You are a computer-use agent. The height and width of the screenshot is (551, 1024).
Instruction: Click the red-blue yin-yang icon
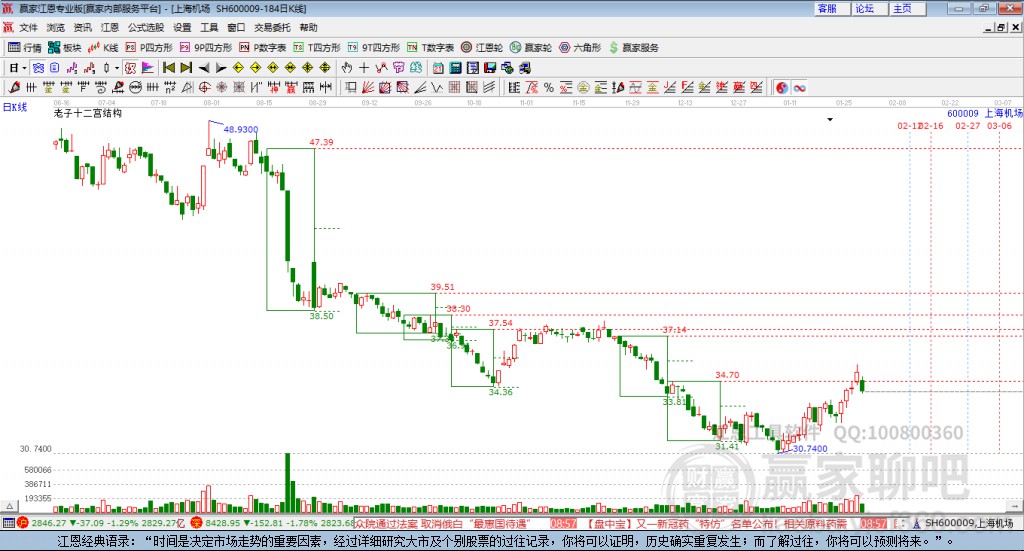tap(782, 87)
